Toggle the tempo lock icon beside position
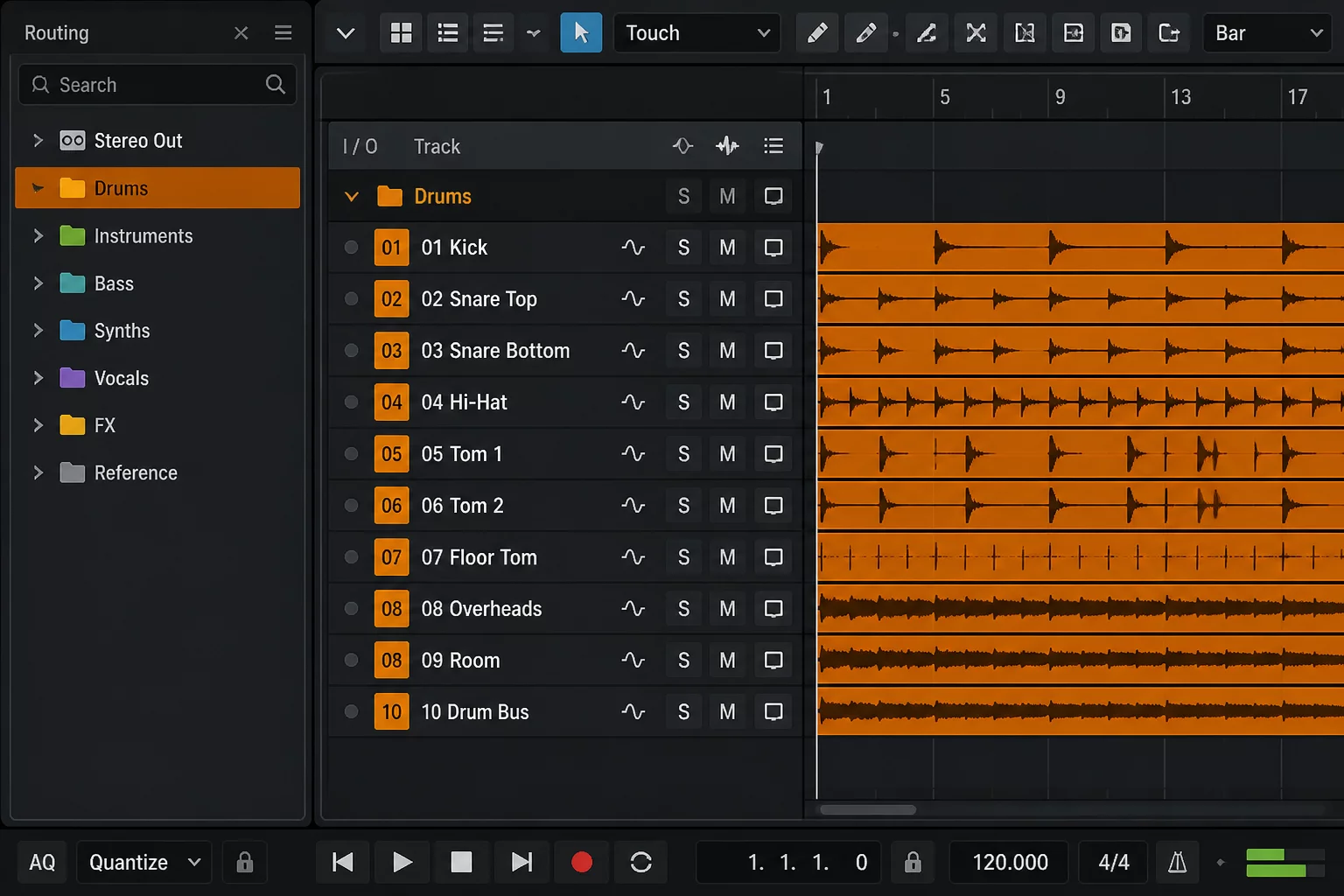Viewport: 1344px width, 896px height. 913,863
